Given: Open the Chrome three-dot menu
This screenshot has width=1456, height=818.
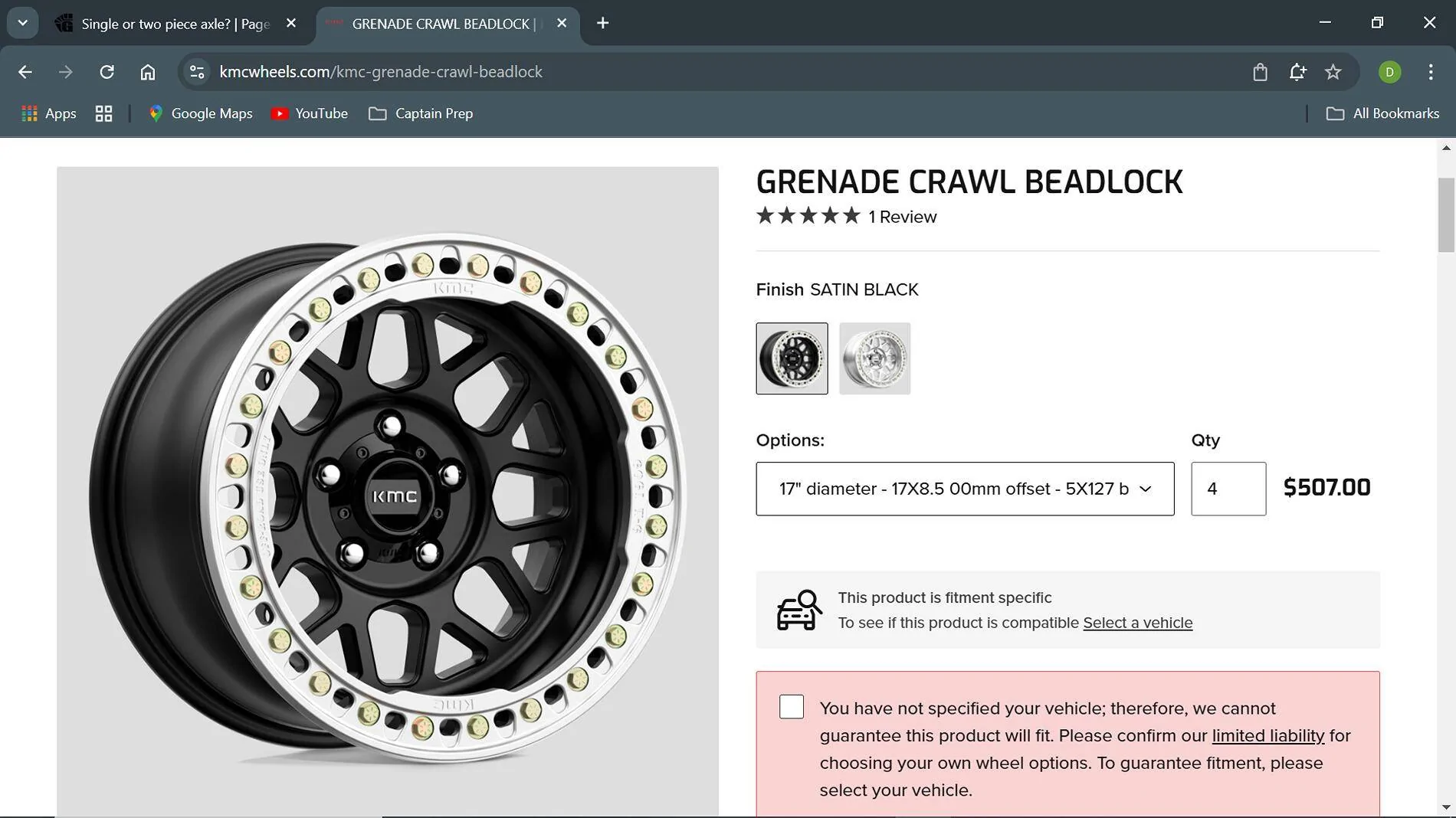Looking at the screenshot, I should 1431,72.
